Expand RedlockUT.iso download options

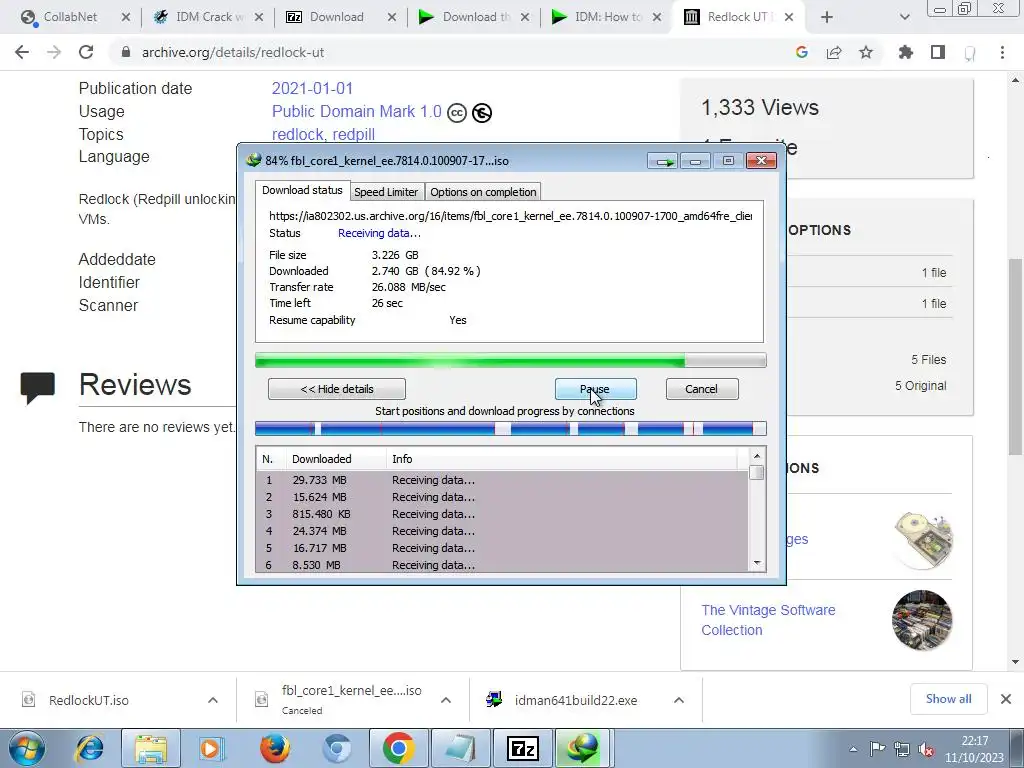coord(213,700)
